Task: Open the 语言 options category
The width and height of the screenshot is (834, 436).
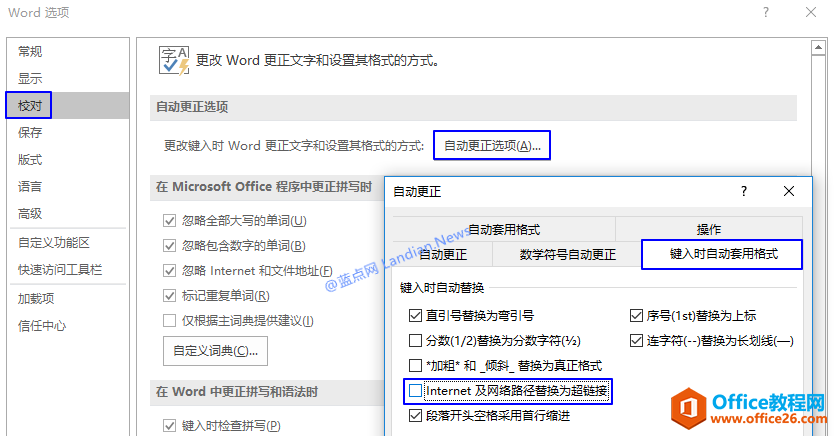Action: [30, 187]
